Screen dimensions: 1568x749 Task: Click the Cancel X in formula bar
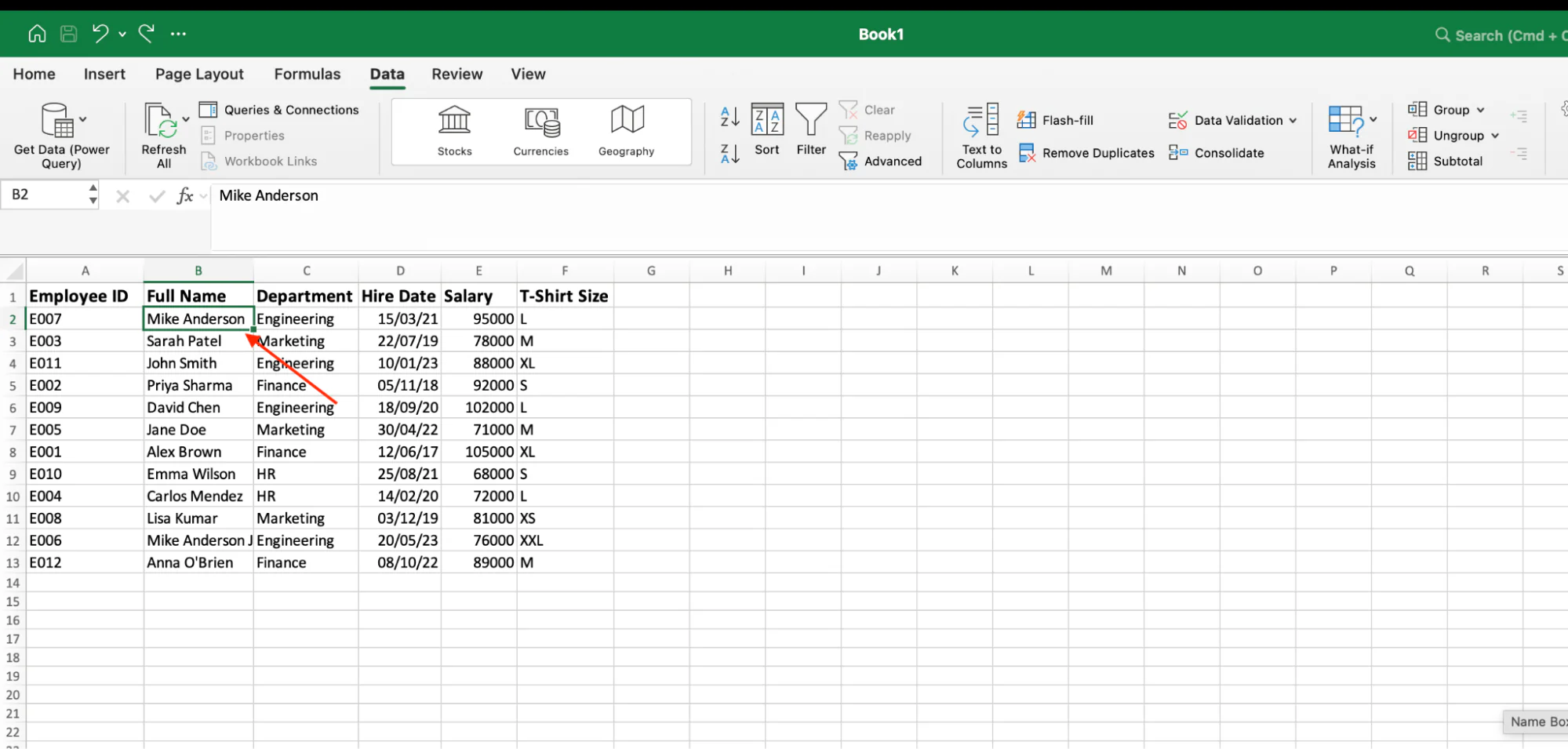tap(122, 195)
